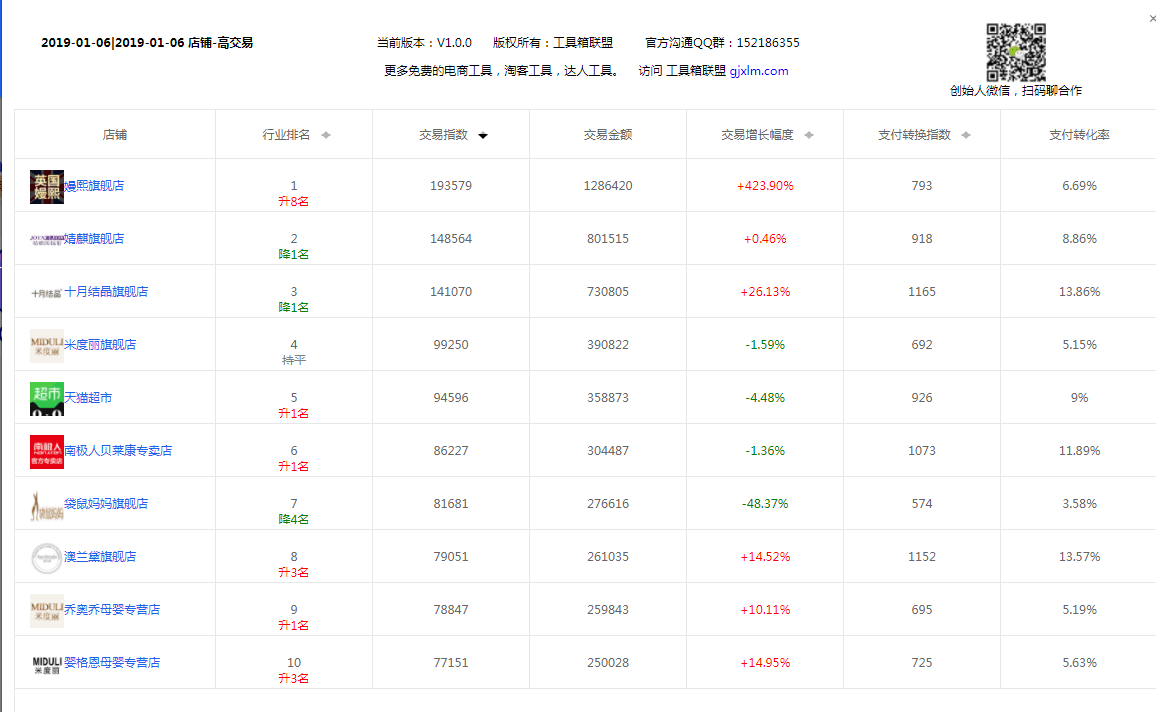Click the QQ group number 152186355
The height and width of the screenshot is (712, 1156).
click(x=768, y=43)
